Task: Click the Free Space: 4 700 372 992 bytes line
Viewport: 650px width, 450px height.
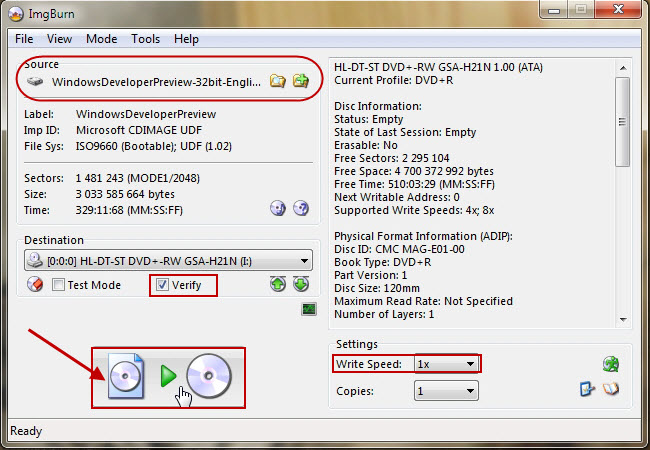Action: click(414, 171)
